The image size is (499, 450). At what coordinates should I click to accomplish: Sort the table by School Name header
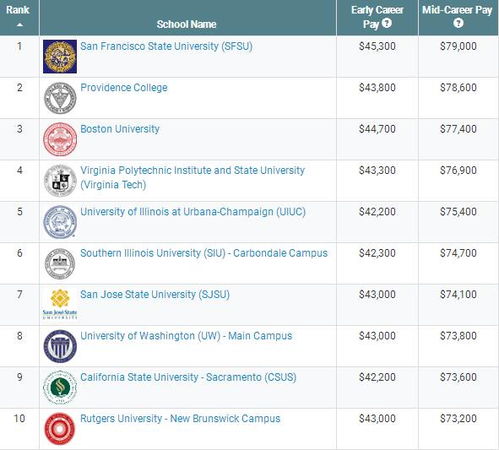(186, 24)
